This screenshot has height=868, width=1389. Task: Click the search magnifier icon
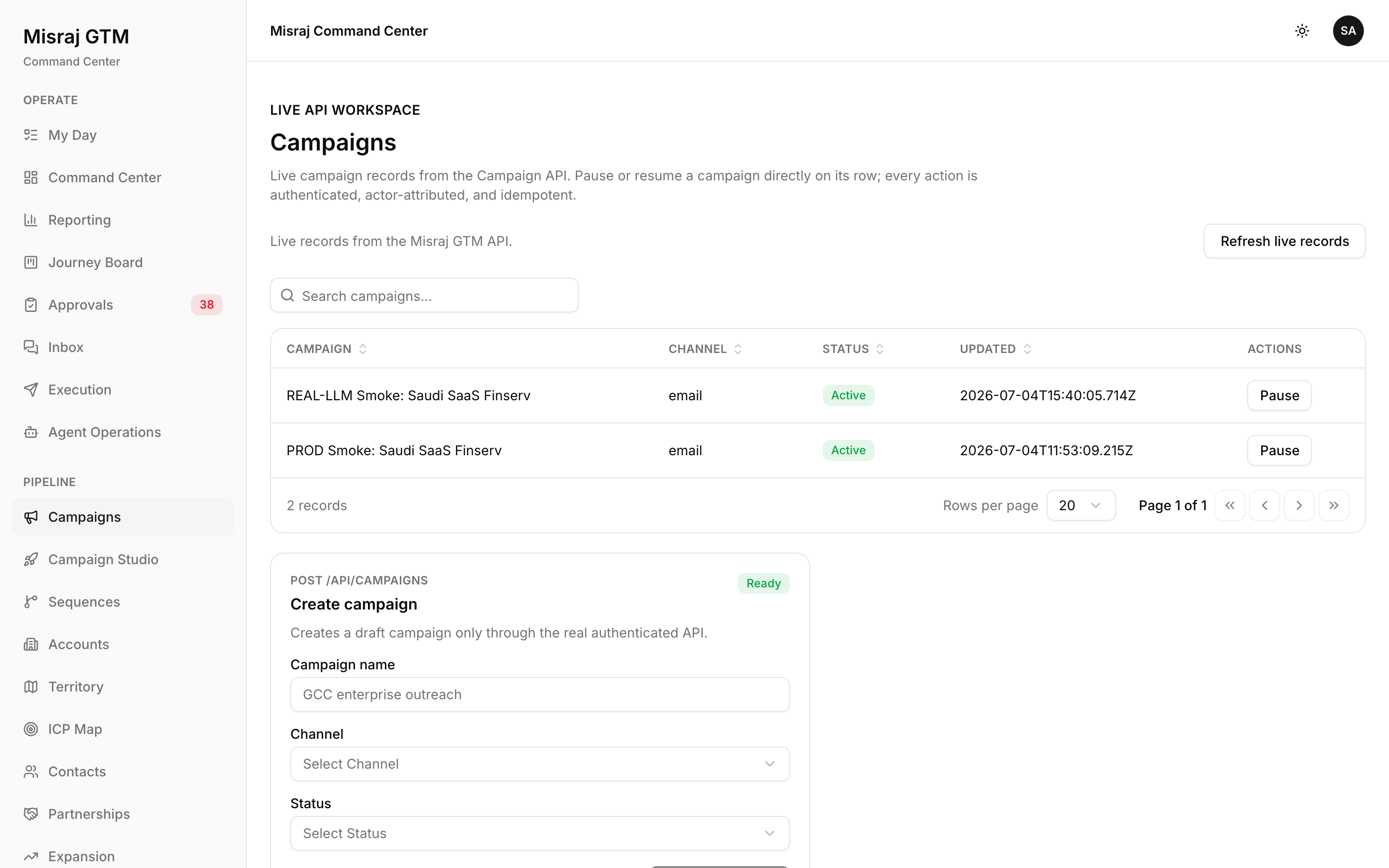[x=287, y=296]
